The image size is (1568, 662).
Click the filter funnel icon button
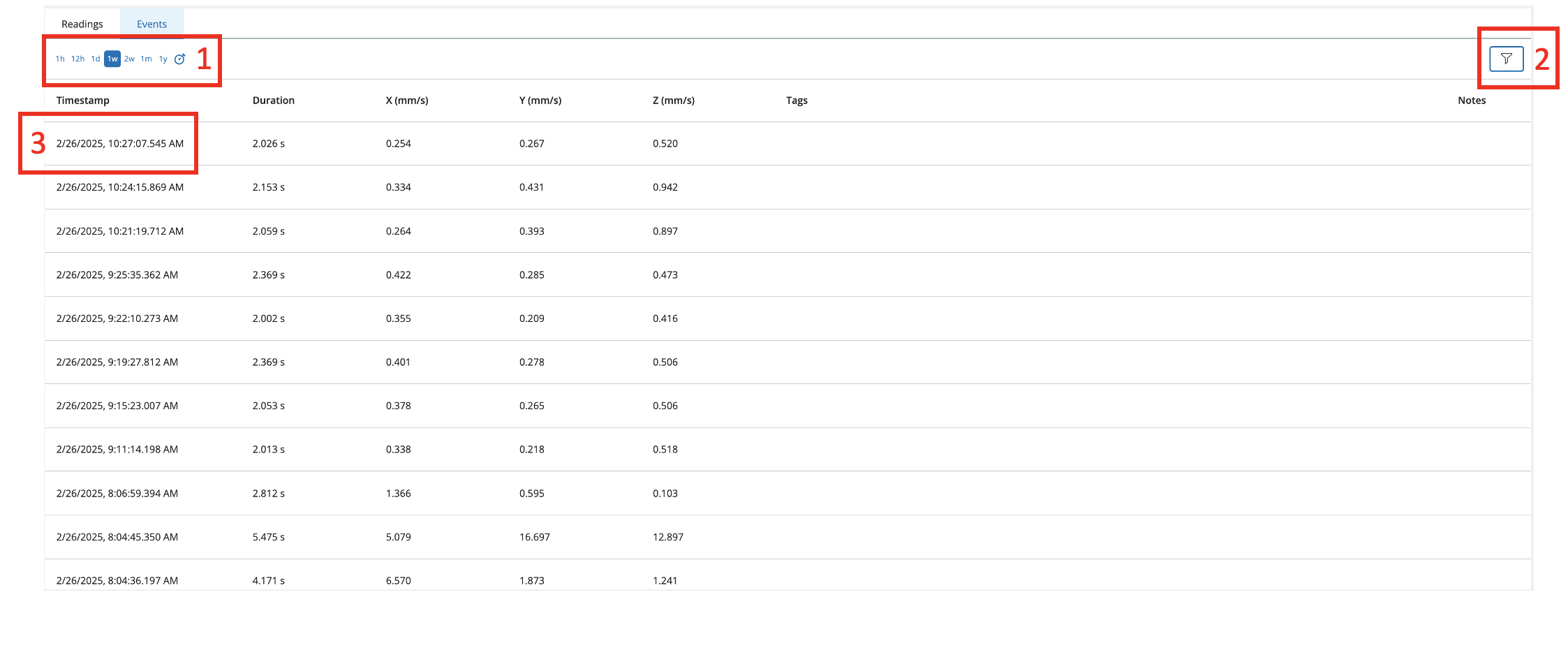(x=1506, y=59)
